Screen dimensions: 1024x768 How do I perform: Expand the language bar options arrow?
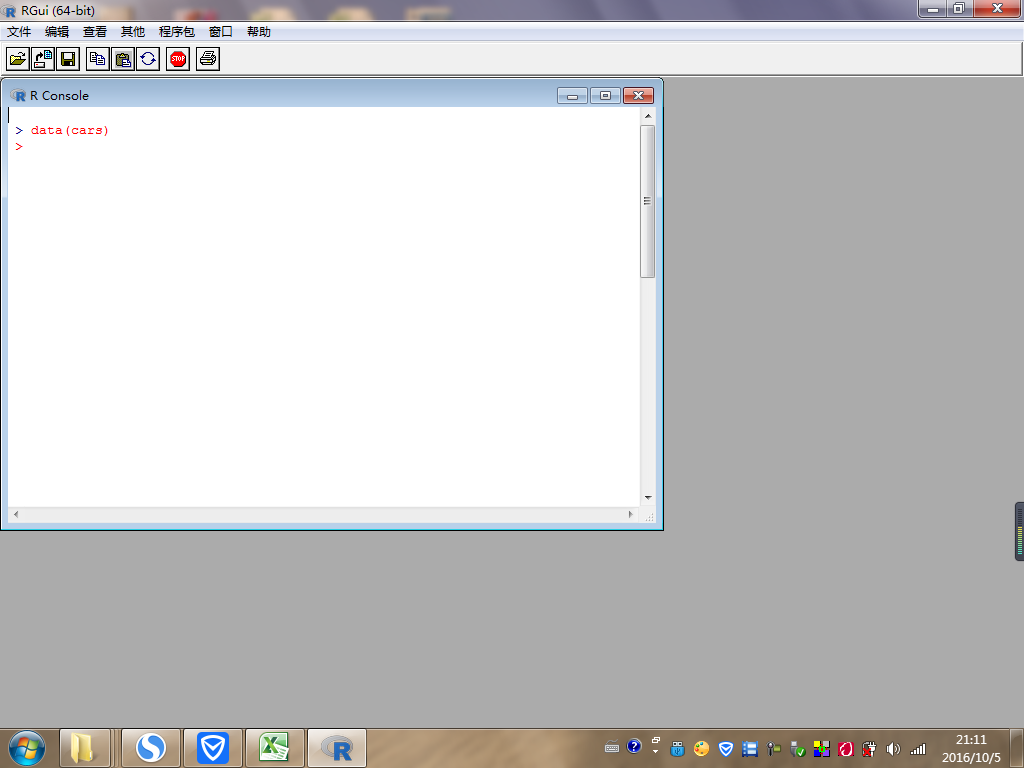[x=656, y=752]
